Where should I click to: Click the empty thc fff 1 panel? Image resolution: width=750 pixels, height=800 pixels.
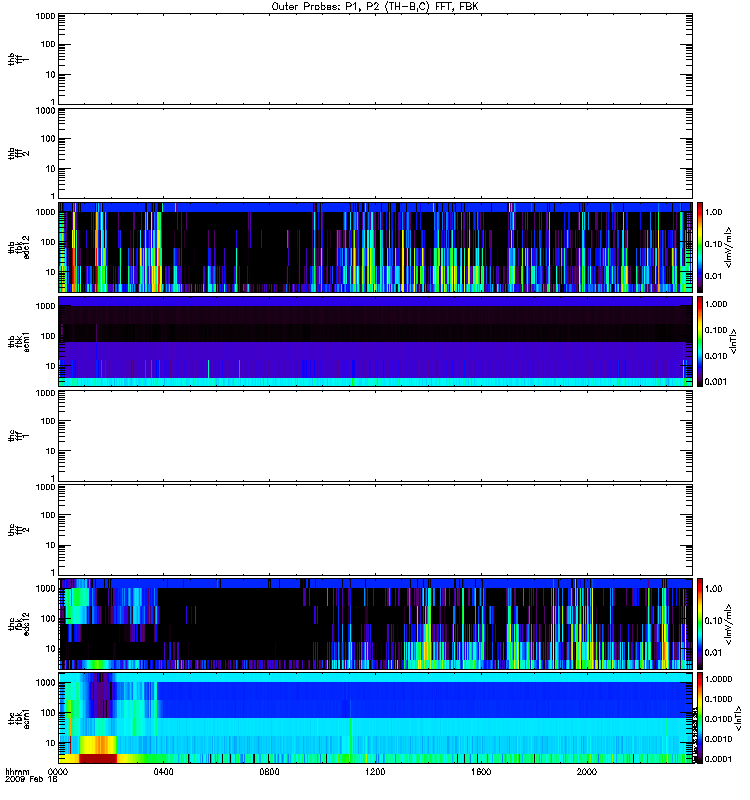(x=375, y=436)
